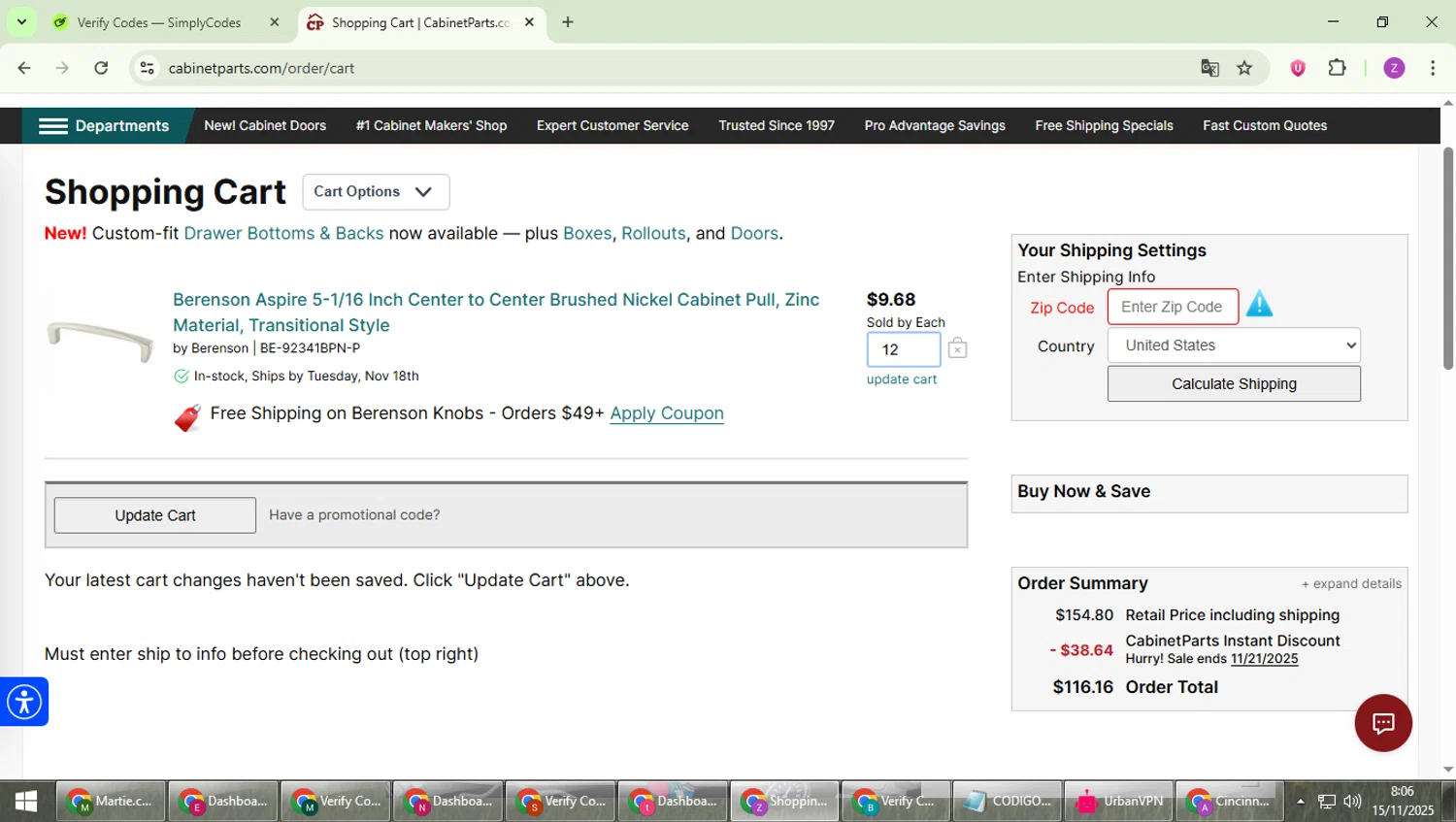Click the red coupon tag icon

click(x=187, y=417)
